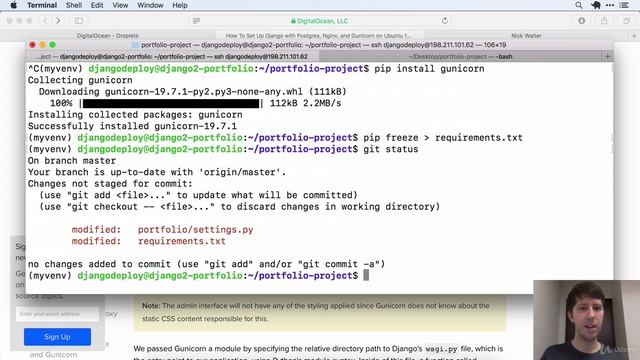Viewport: 640px width, 360px height.
Task: Click the email address field on webpage
Action: [57, 314]
